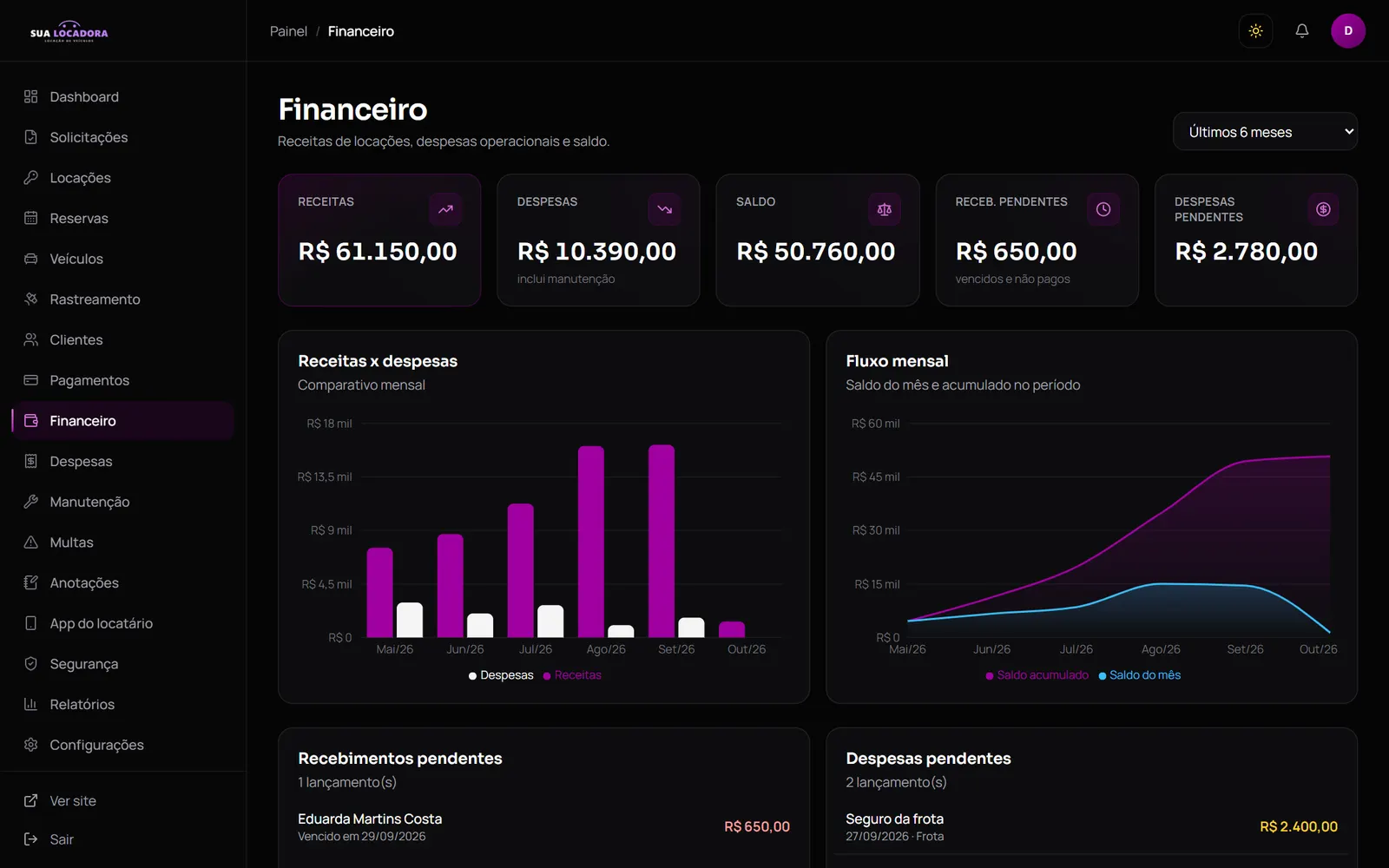
Task: Click the App do locatário phone icon
Action: tap(31, 623)
